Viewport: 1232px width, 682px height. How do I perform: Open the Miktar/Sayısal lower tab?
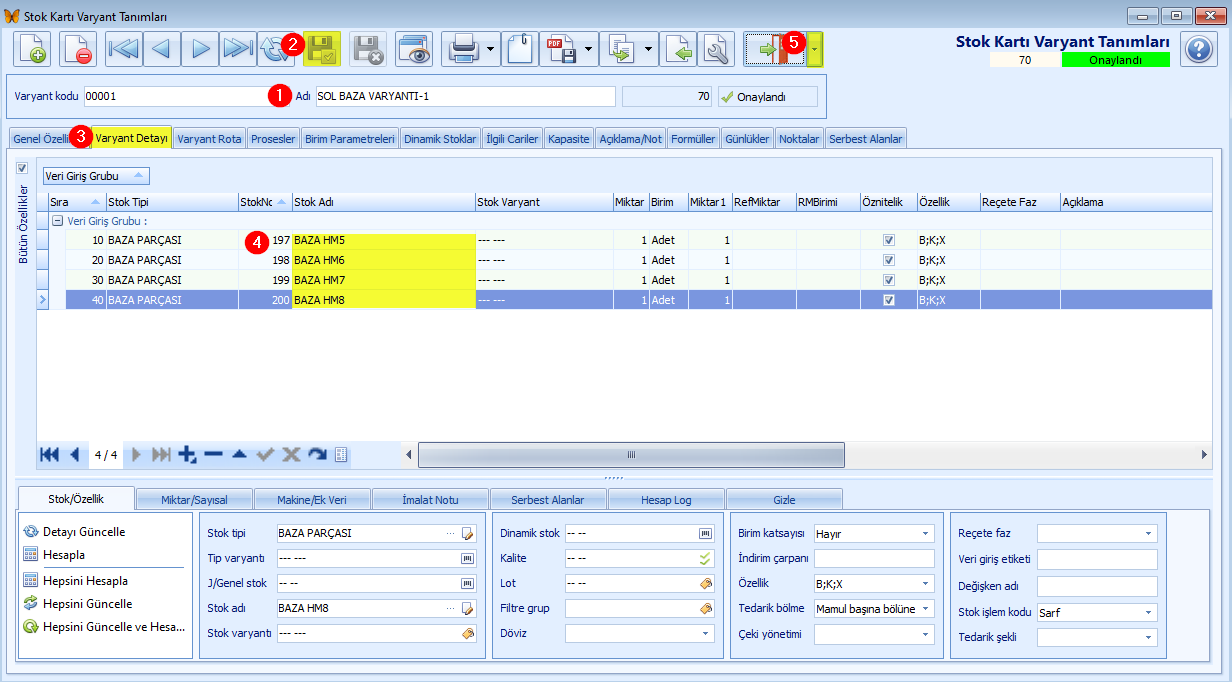(x=194, y=499)
